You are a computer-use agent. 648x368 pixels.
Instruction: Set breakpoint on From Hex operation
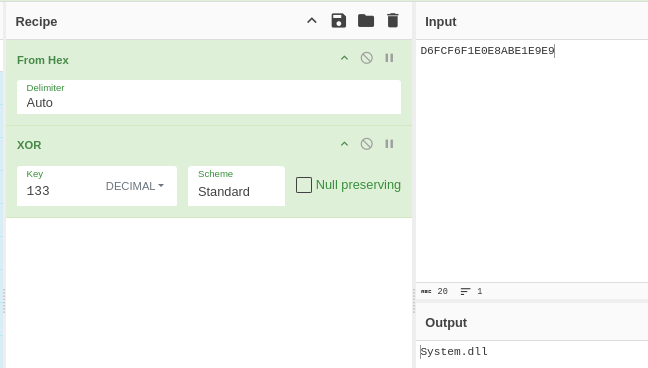pos(389,58)
